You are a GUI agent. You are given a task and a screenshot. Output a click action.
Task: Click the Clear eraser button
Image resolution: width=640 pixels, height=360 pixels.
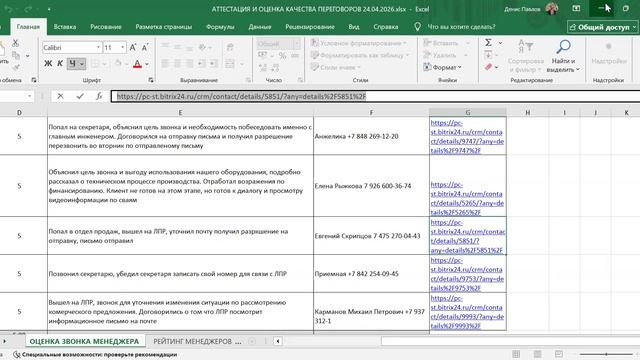point(489,67)
